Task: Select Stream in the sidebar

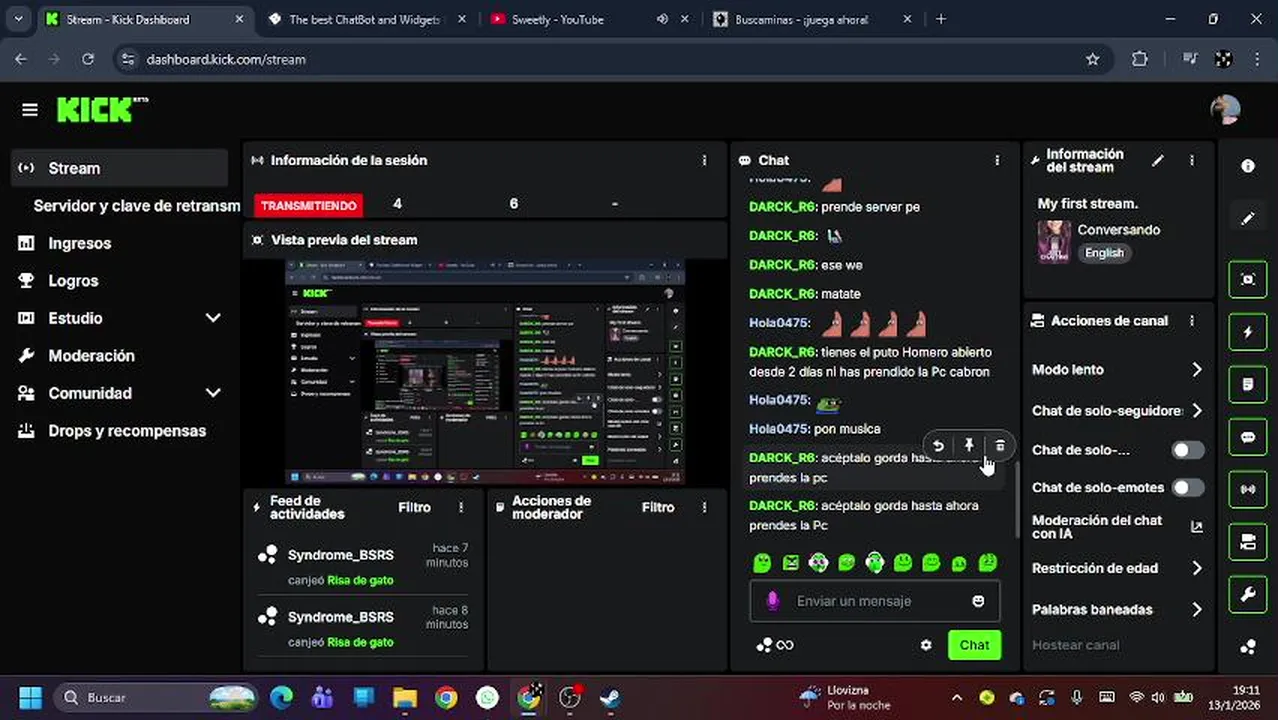Action: (x=120, y=168)
